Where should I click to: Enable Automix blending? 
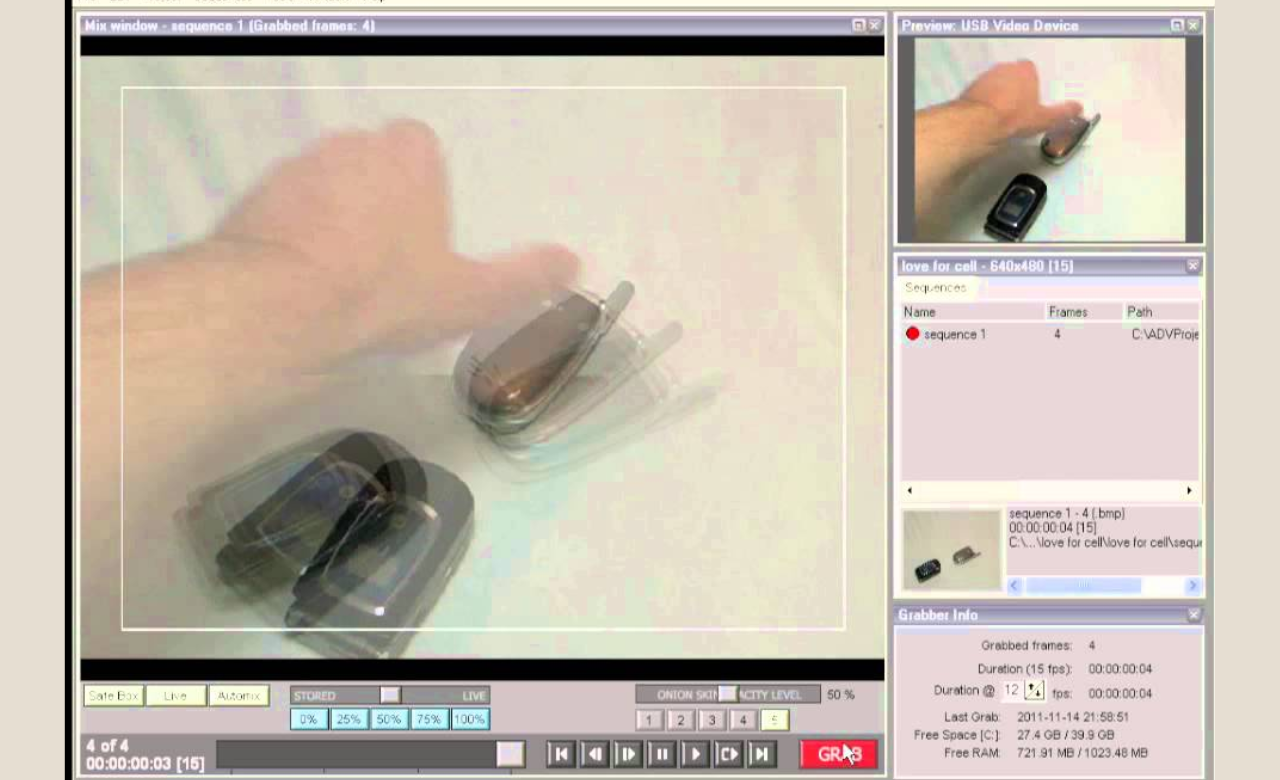pos(238,695)
